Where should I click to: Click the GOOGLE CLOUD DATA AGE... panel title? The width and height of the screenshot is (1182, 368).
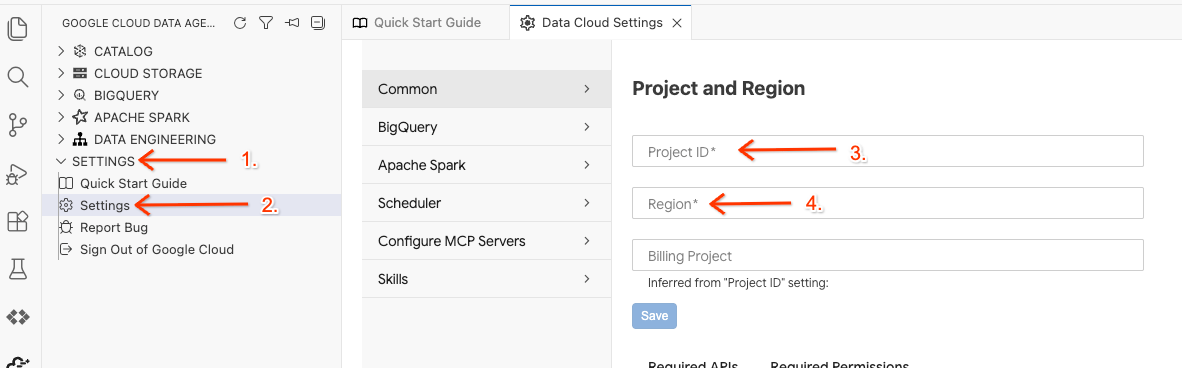(x=139, y=23)
